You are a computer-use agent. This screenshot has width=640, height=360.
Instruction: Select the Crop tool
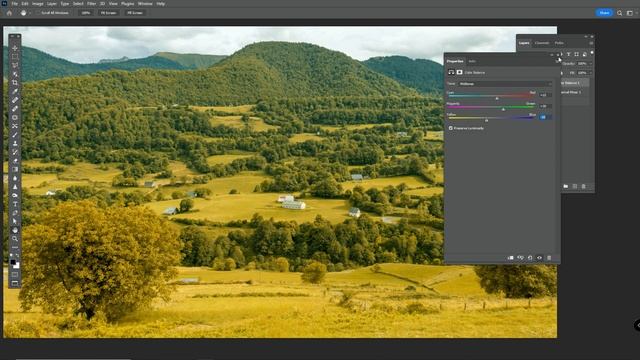(x=15, y=83)
